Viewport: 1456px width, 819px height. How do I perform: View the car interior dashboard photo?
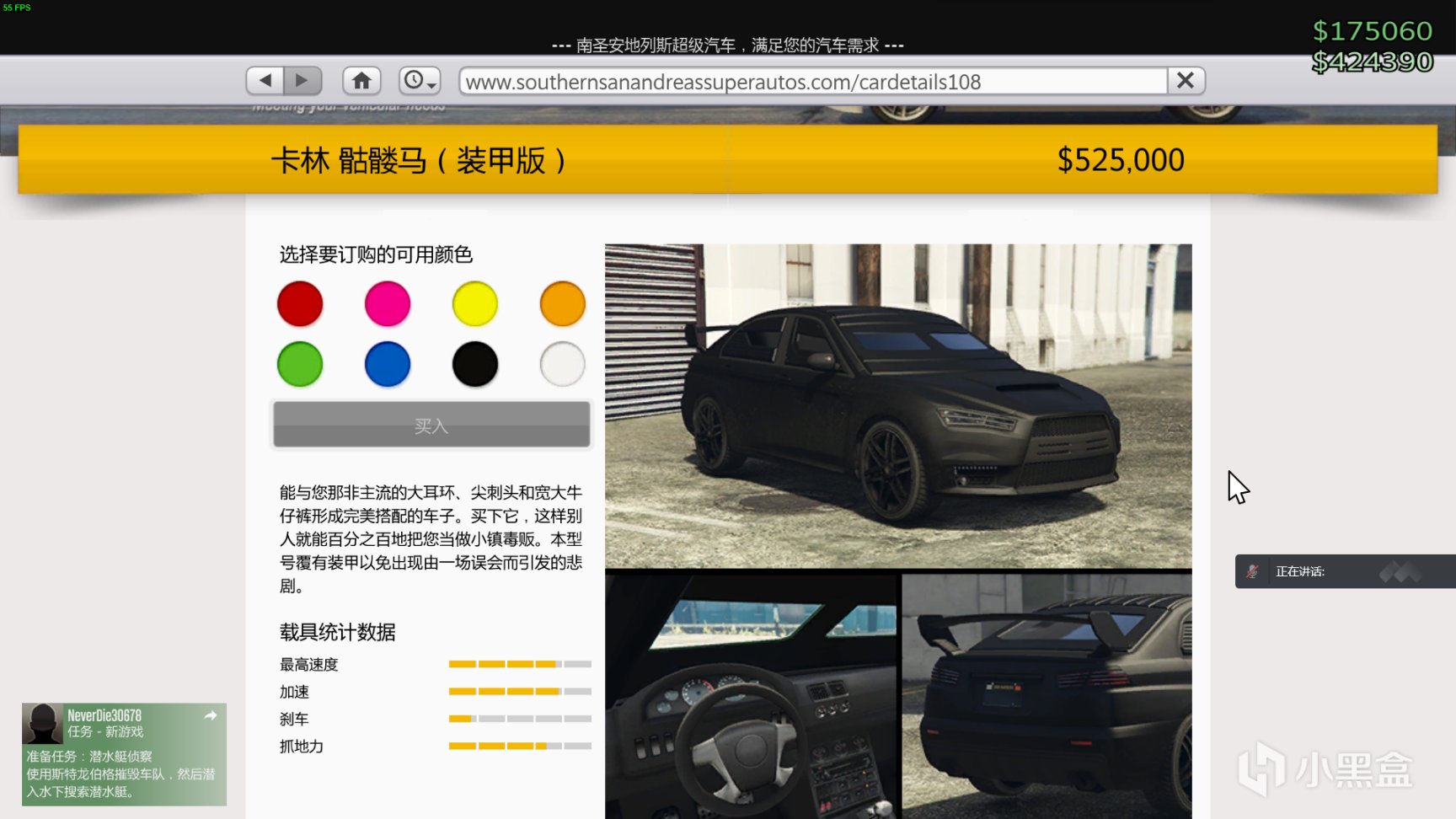pos(752,697)
